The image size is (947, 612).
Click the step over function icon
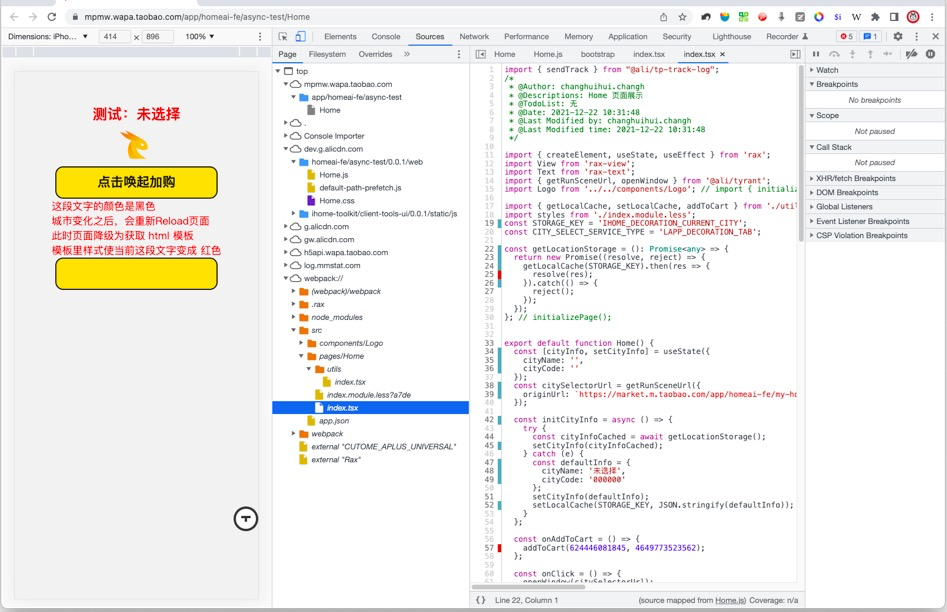point(834,54)
